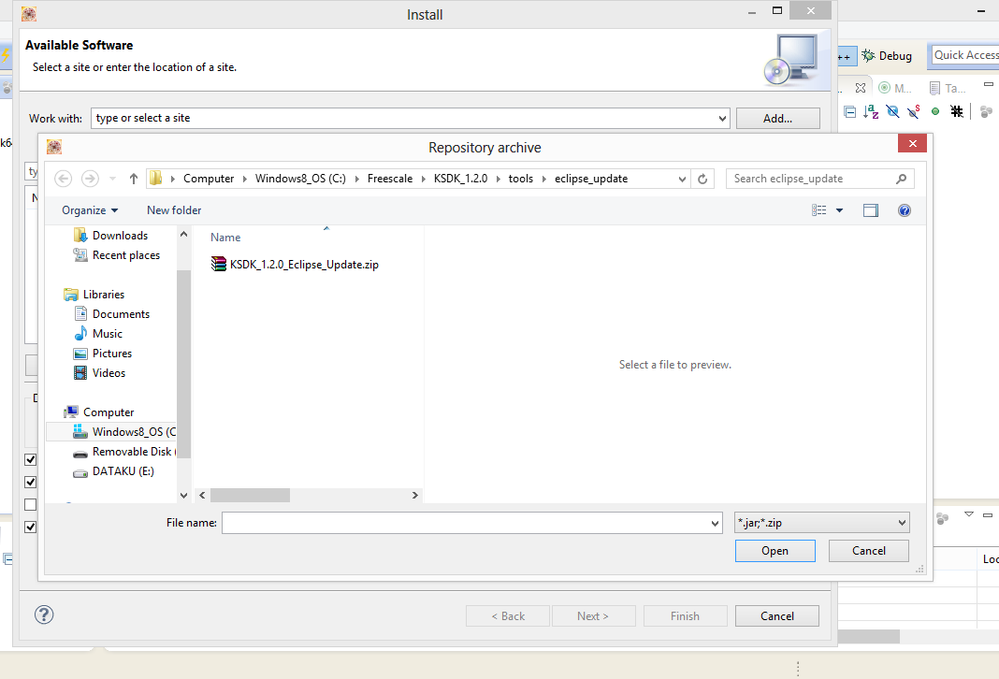Image resolution: width=999 pixels, height=679 pixels.
Task: Select the KSDK zip file icon
Action: (x=219, y=264)
